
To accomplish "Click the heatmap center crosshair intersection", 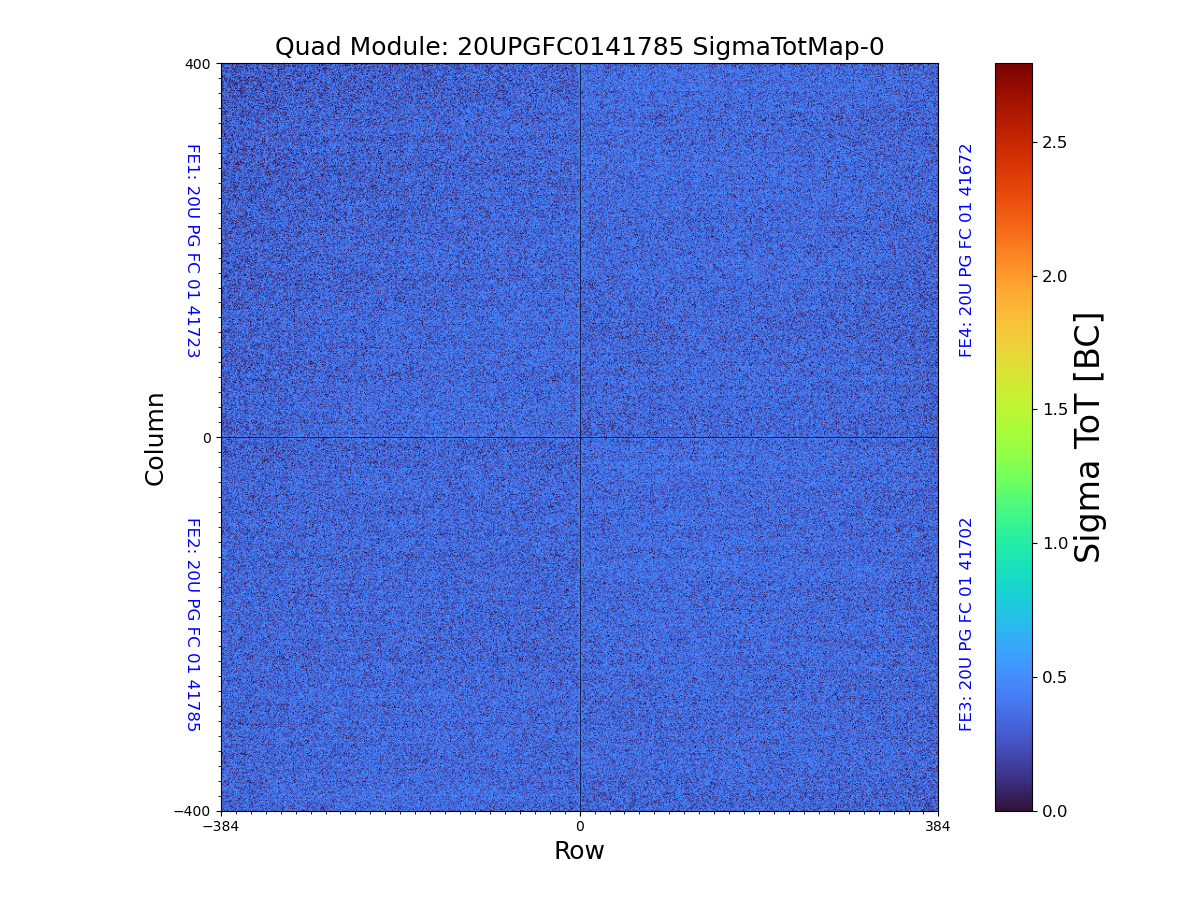I will (x=580, y=437).
